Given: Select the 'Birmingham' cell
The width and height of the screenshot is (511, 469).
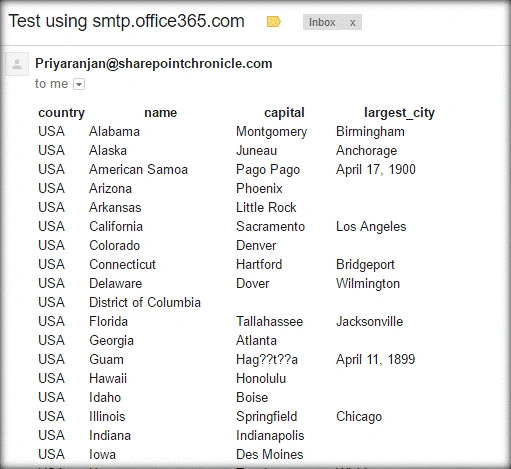Looking at the screenshot, I should (370, 132).
